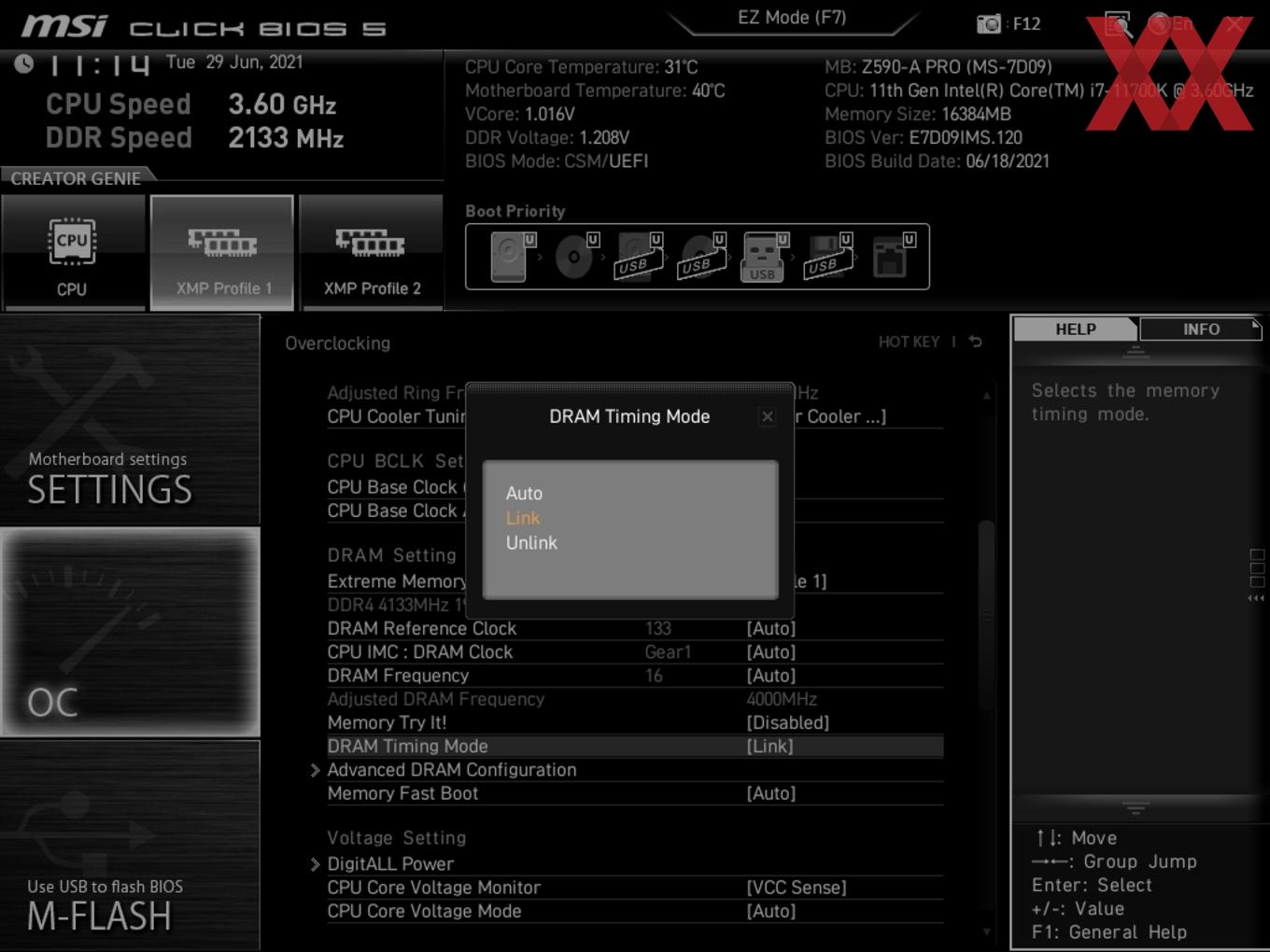Click the 133 reference clock value

[x=658, y=628]
